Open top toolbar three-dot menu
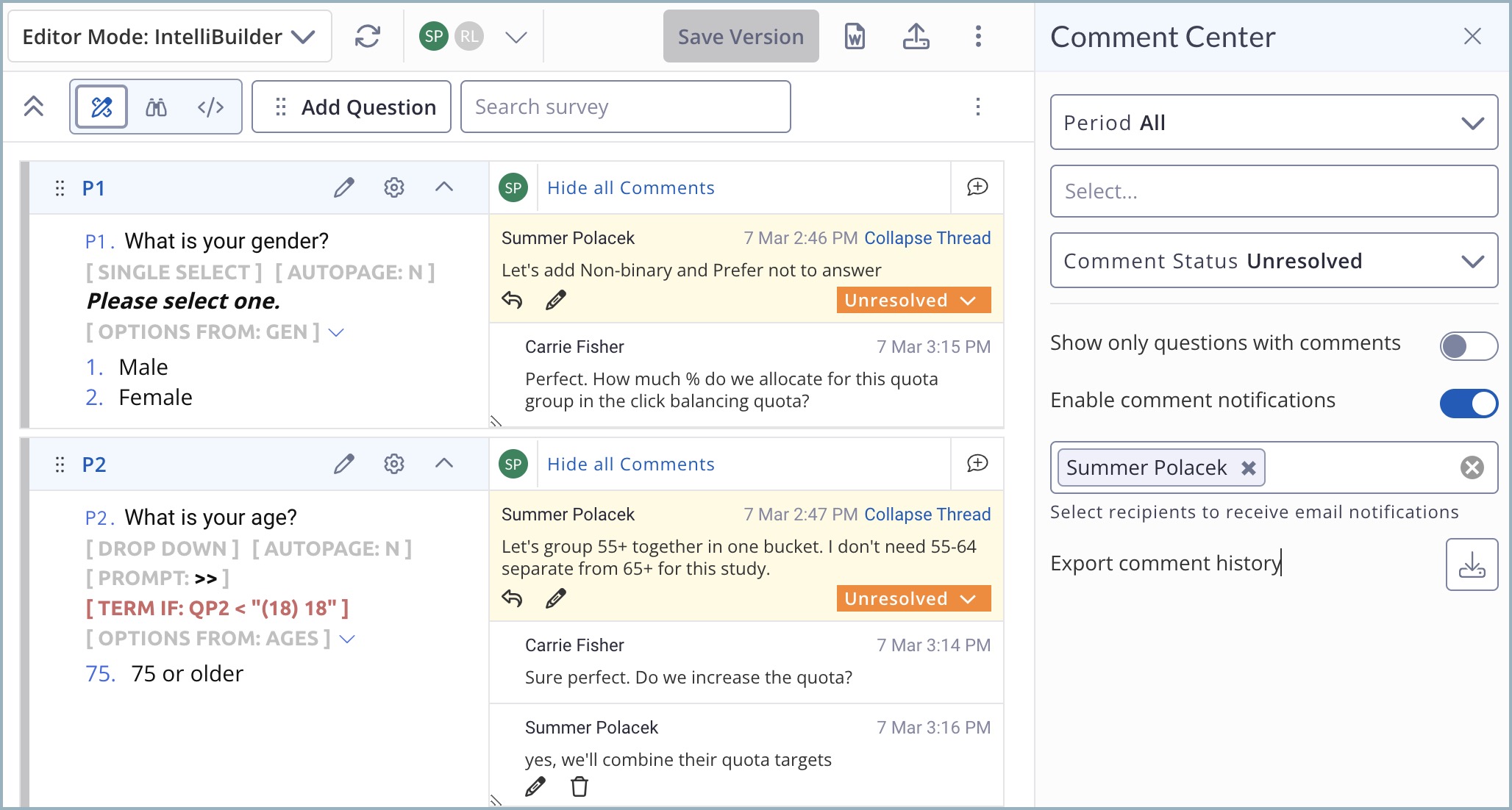 (977, 36)
